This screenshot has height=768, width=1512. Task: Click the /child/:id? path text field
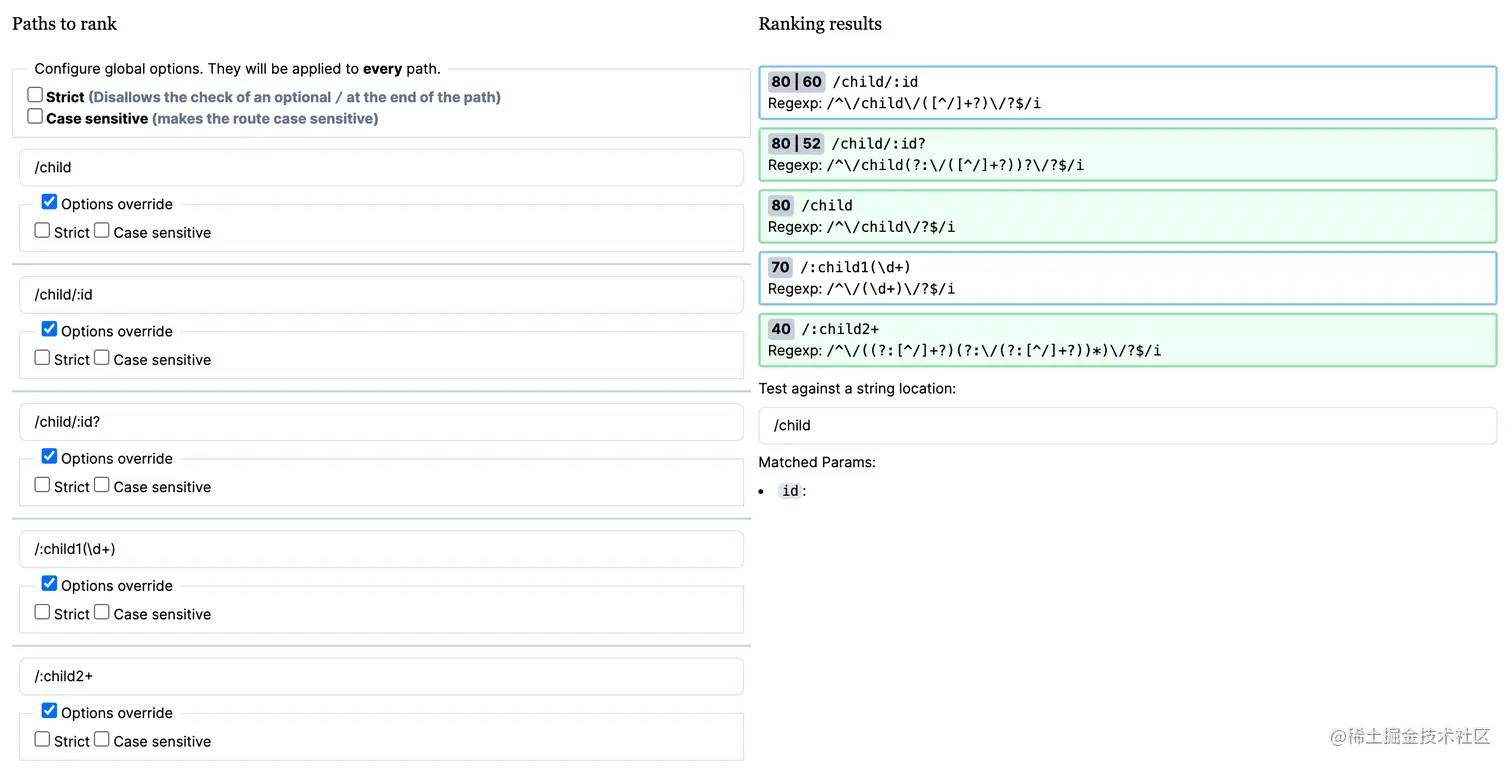pyautogui.click(x=381, y=422)
